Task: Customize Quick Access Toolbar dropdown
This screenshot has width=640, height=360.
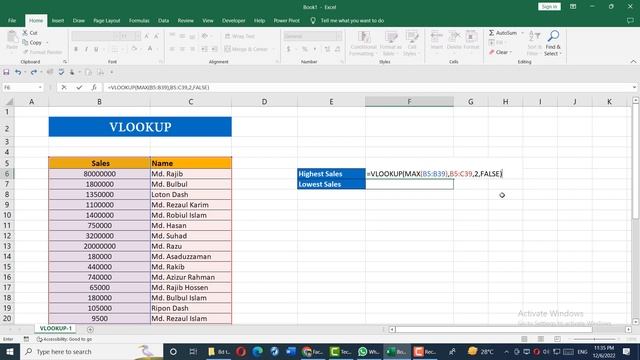Action: (111, 72)
